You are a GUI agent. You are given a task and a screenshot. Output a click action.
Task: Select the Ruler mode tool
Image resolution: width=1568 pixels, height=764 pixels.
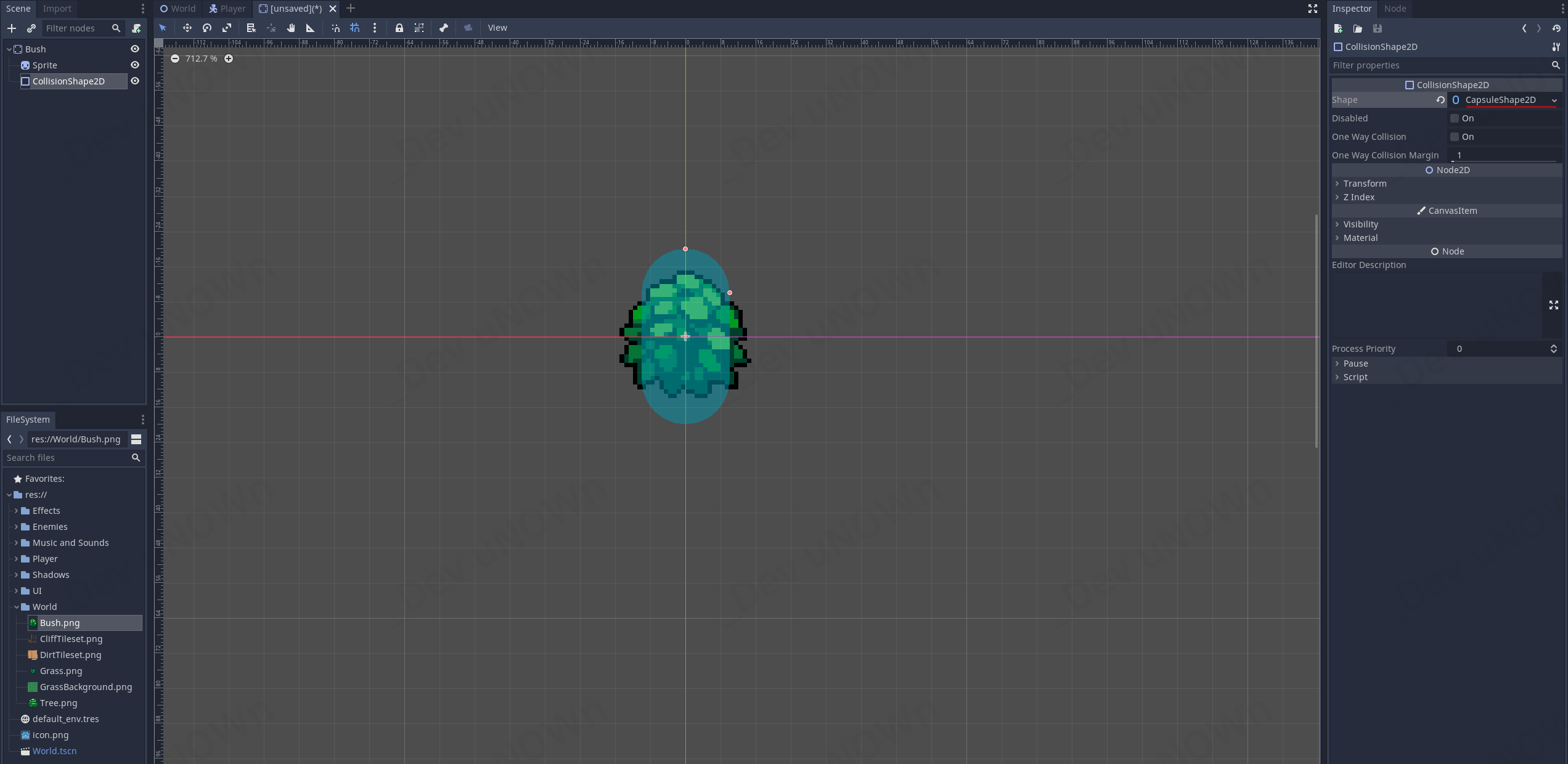pos(311,28)
